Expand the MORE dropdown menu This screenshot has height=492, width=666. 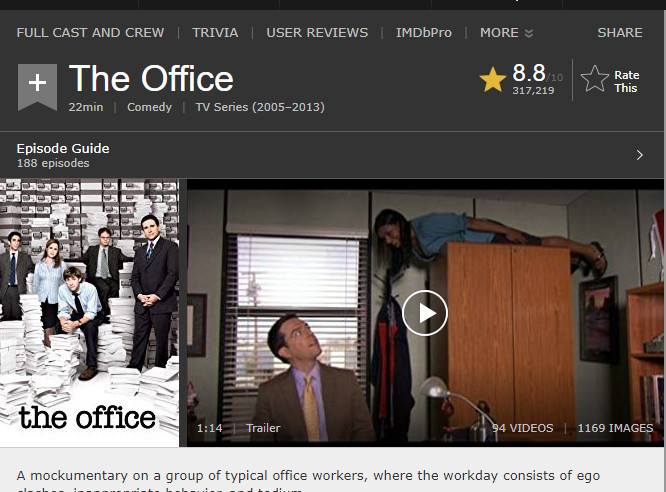click(506, 33)
